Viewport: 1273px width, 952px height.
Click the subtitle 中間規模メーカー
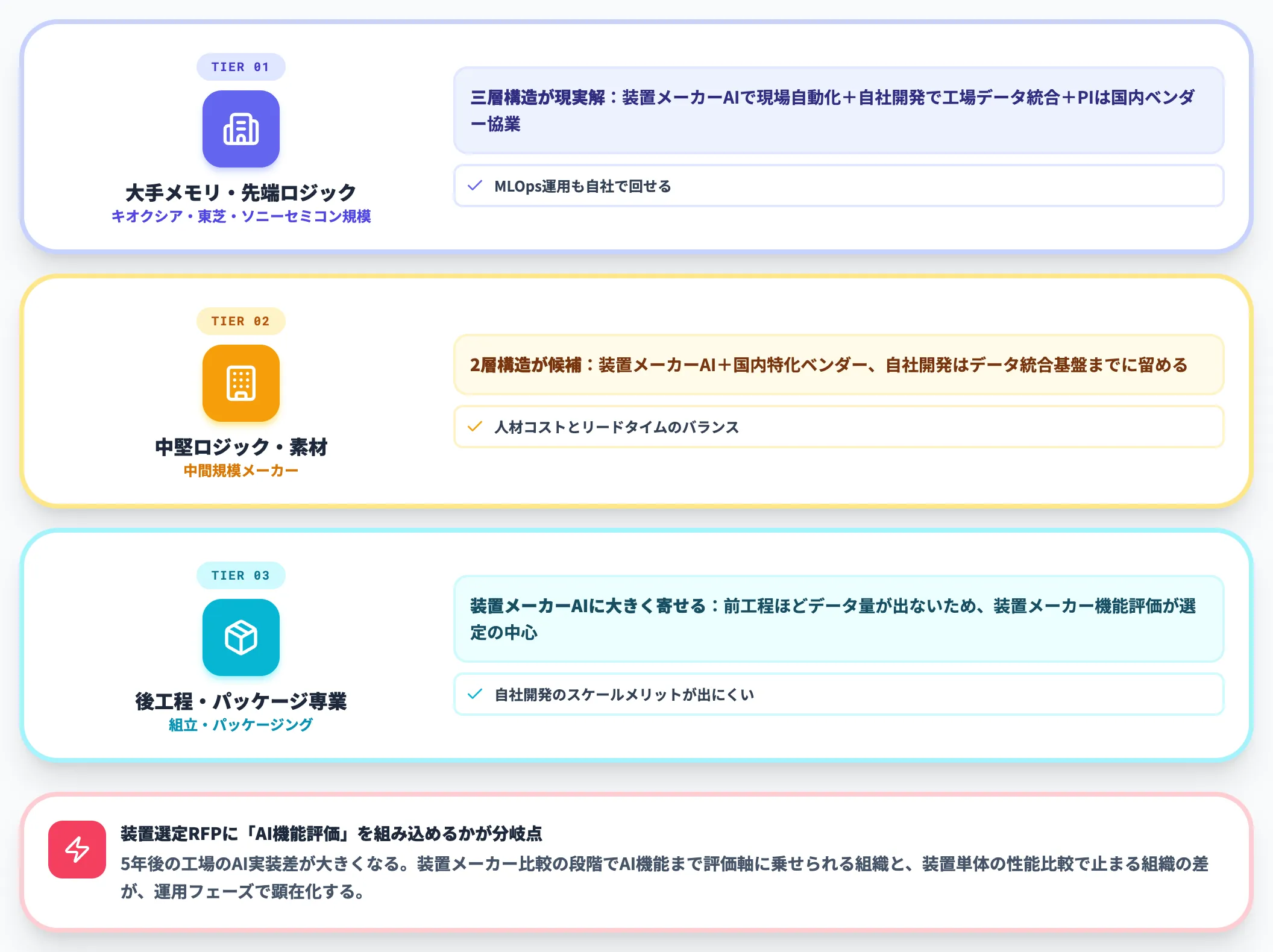coord(240,471)
